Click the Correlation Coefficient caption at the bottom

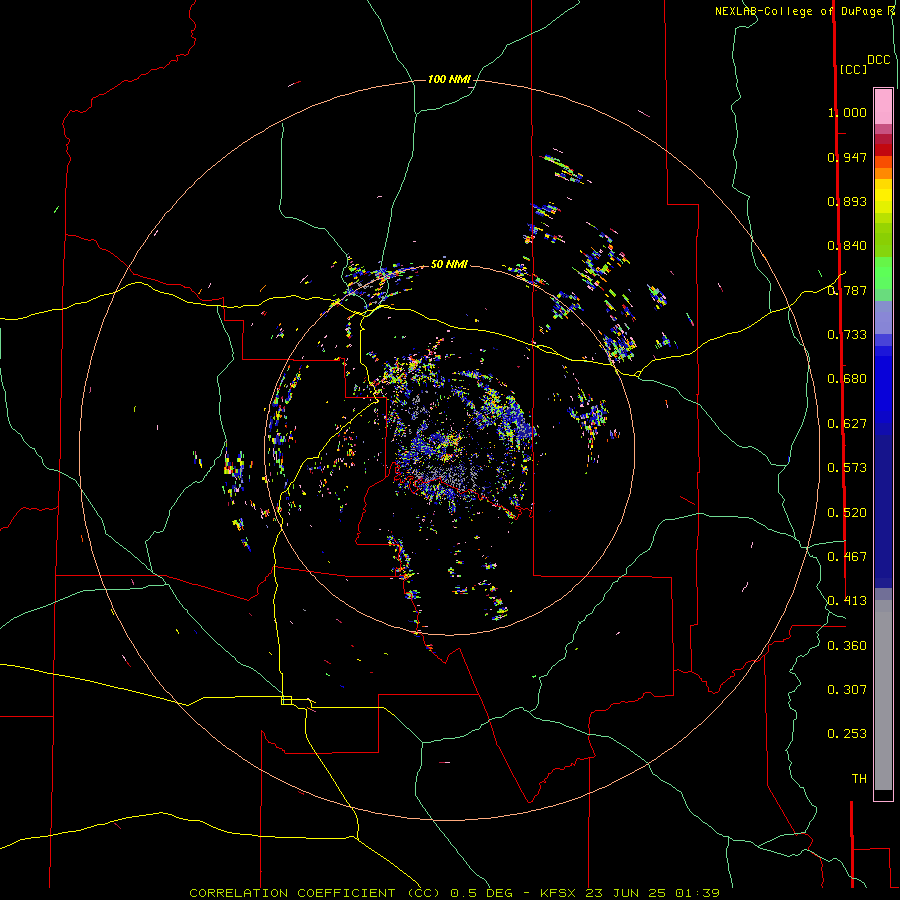coord(454,893)
